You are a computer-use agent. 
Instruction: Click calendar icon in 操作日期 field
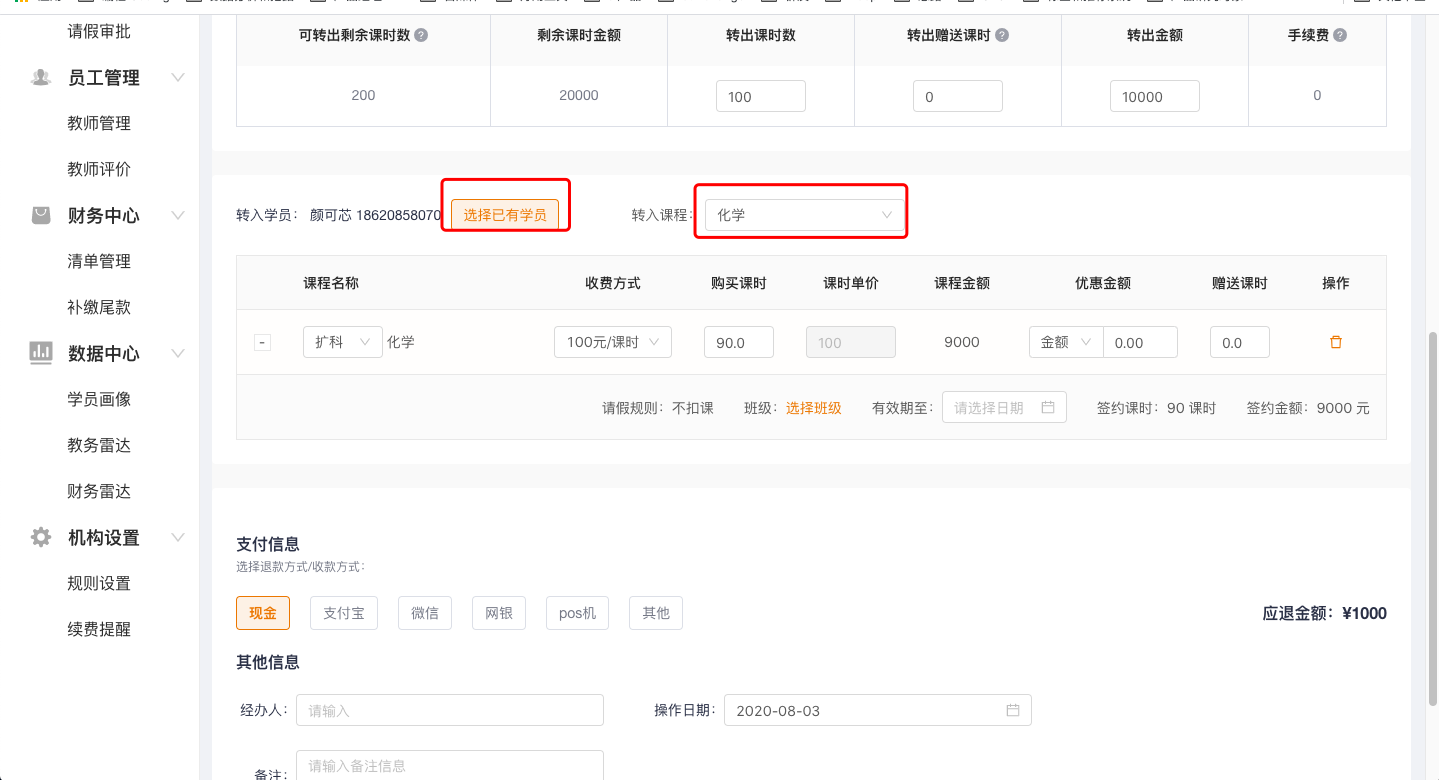tap(1013, 711)
